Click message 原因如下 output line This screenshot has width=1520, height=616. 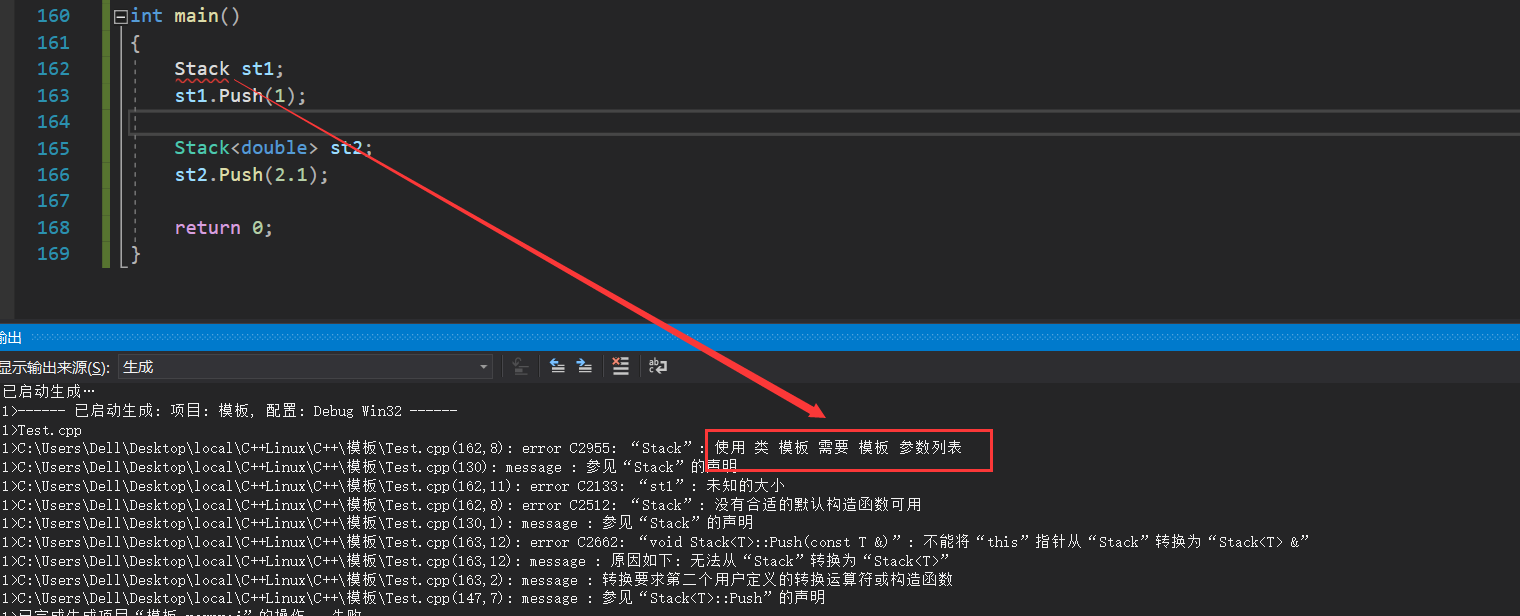pos(475,561)
